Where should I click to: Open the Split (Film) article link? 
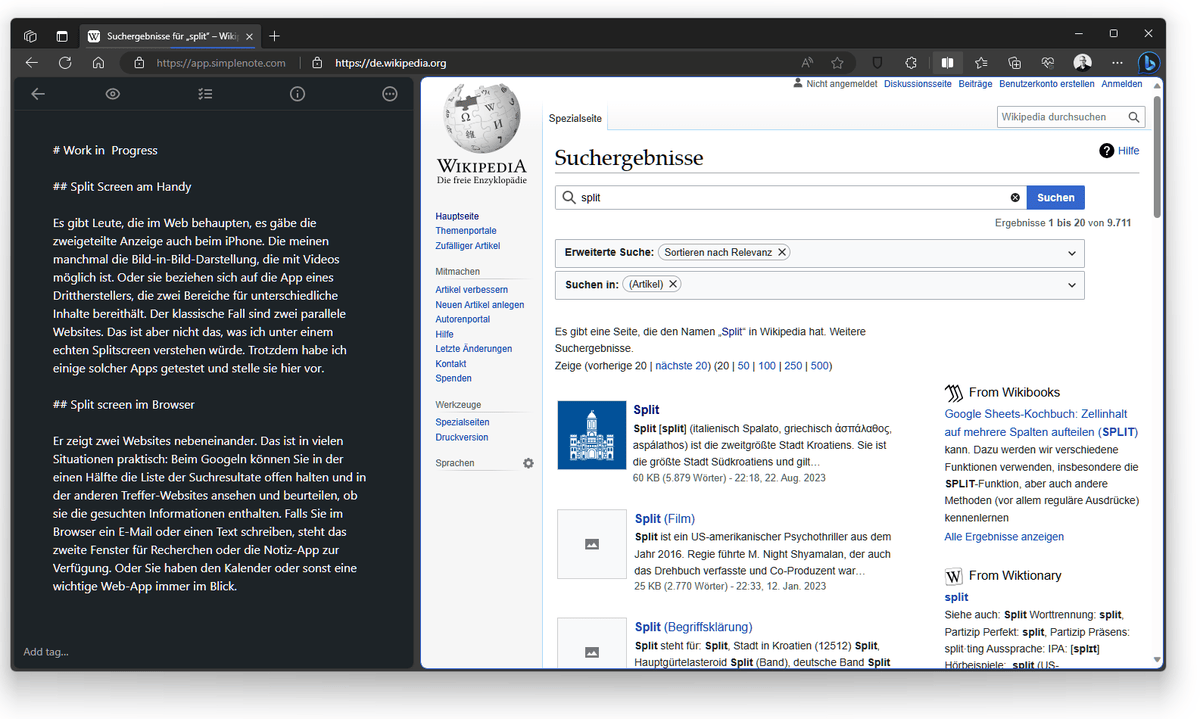664,518
